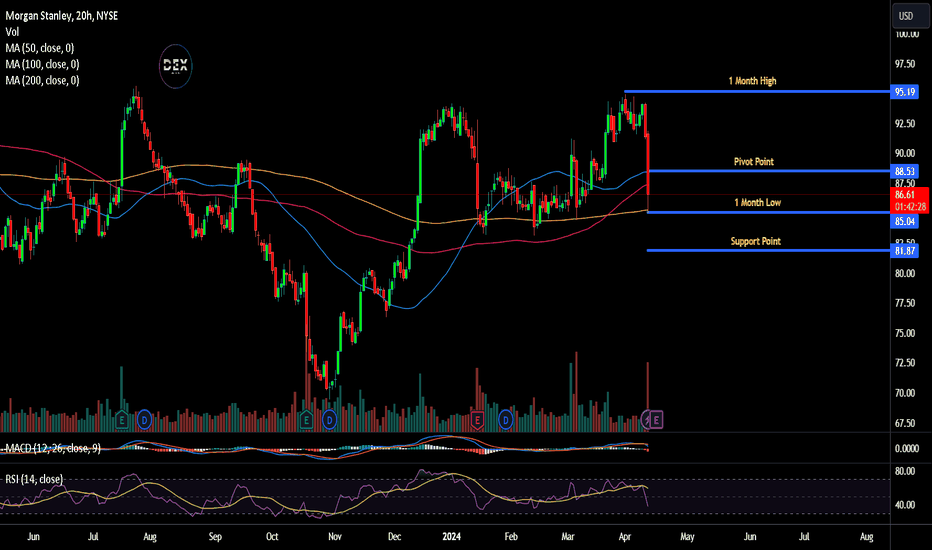932x550 pixels.
Task: Click the 77.50 price scale value
Action: [905, 303]
